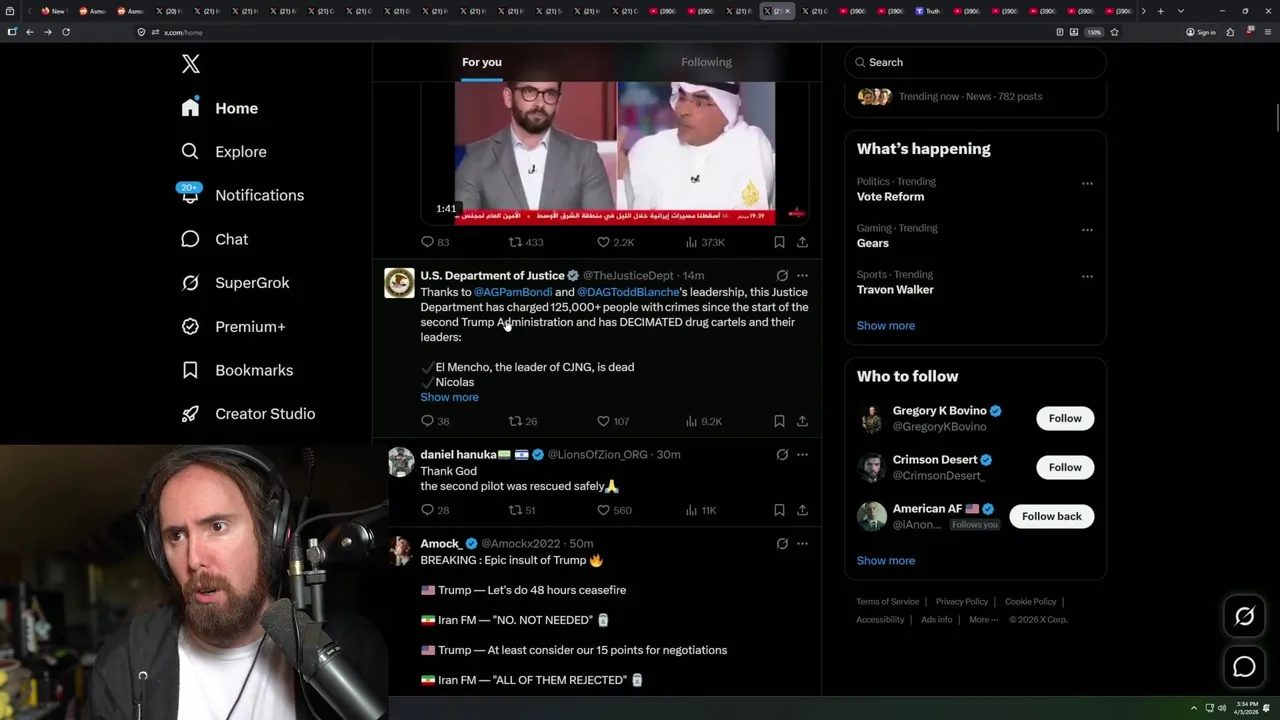This screenshot has width=1280, height=720.
Task: Reply to video post with 83 comments
Action: click(x=435, y=242)
